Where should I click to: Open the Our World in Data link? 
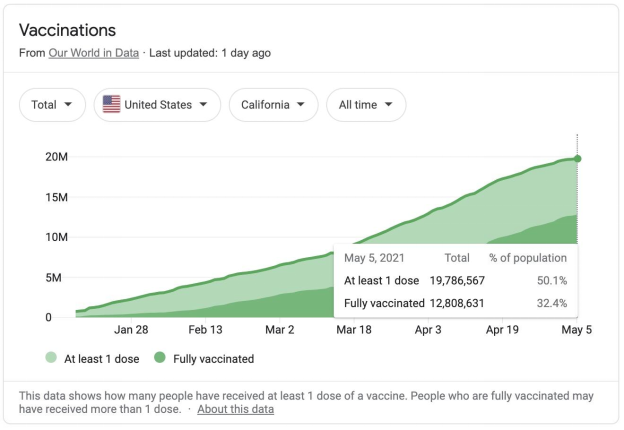coord(95,53)
